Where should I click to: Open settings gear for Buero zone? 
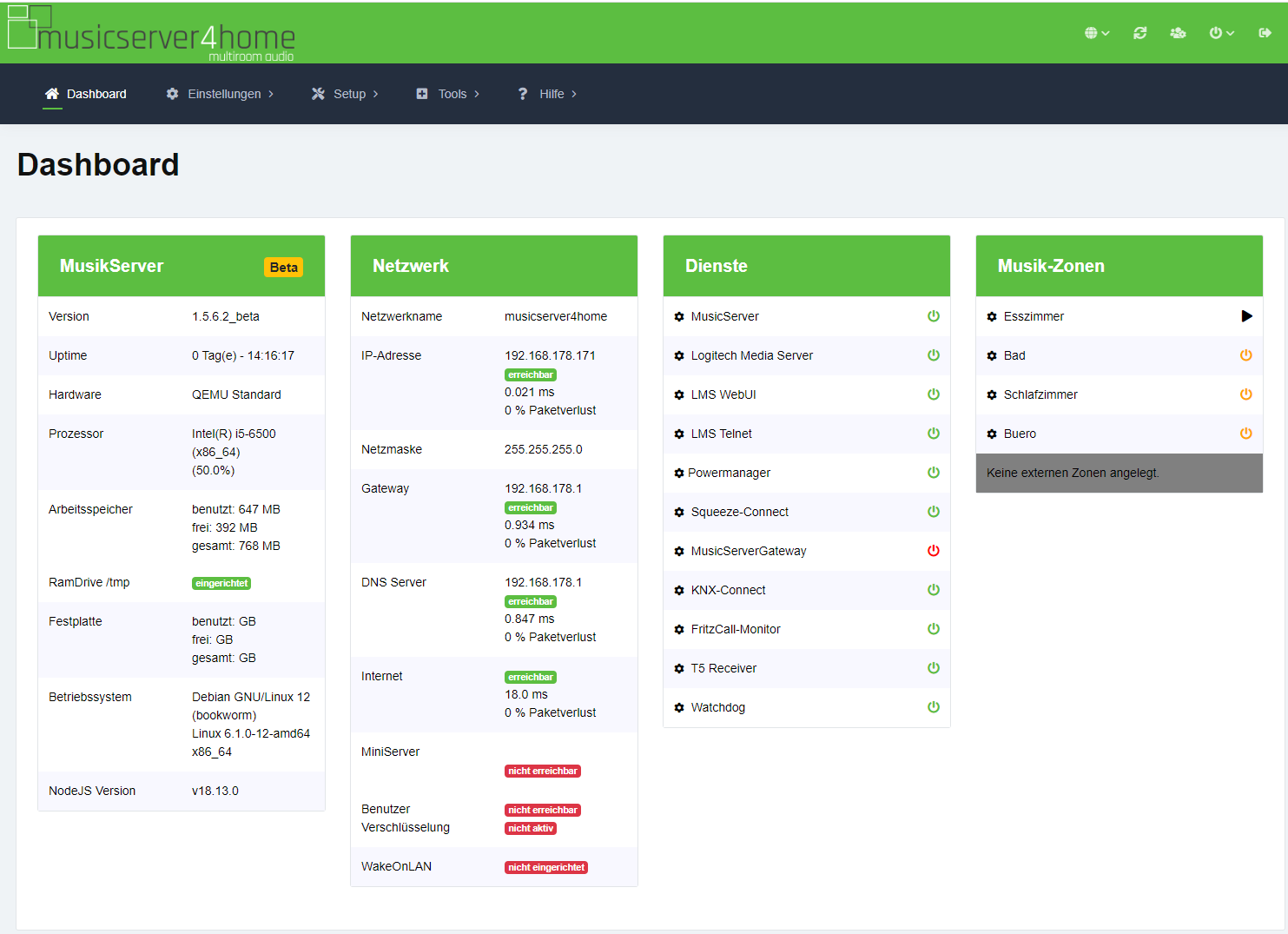(x=992, y=434)
